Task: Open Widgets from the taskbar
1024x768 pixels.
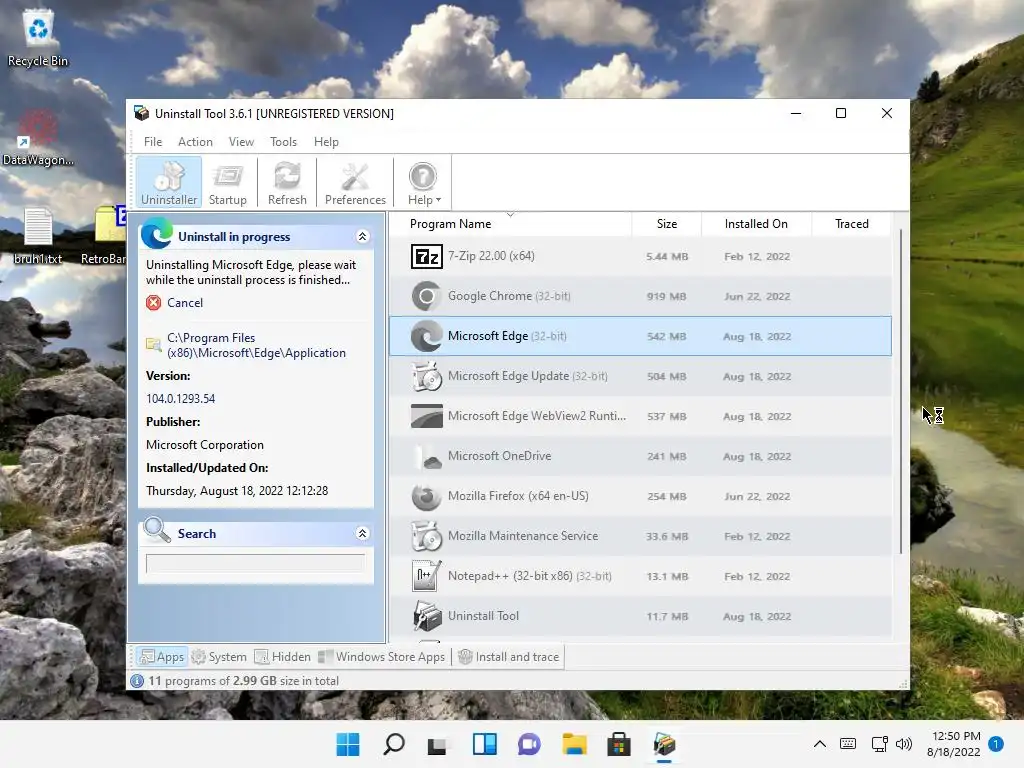Action: [x=485, y=744]
